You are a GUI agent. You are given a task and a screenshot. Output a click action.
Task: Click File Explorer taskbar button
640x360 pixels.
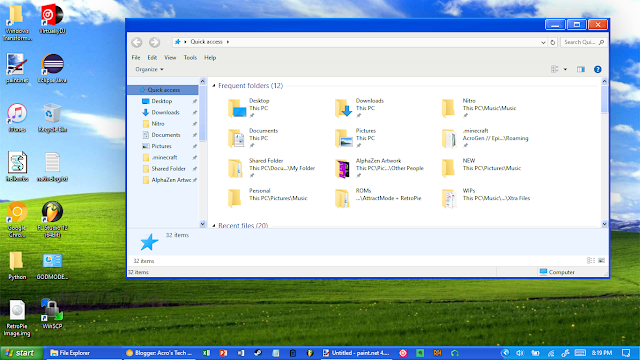tap(84, 353)
